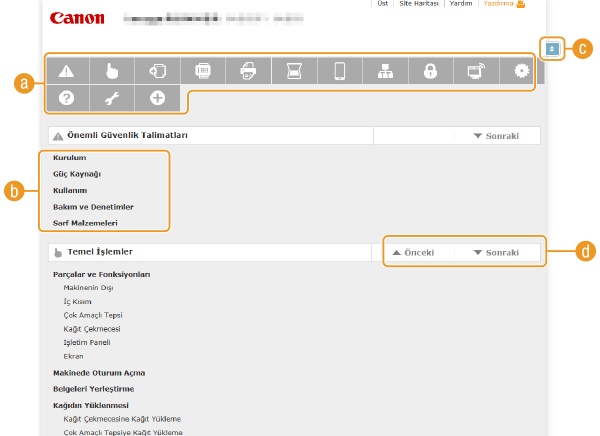
Task: Click the mobile phone icon in toolbar
Action: tap(339, 71)
